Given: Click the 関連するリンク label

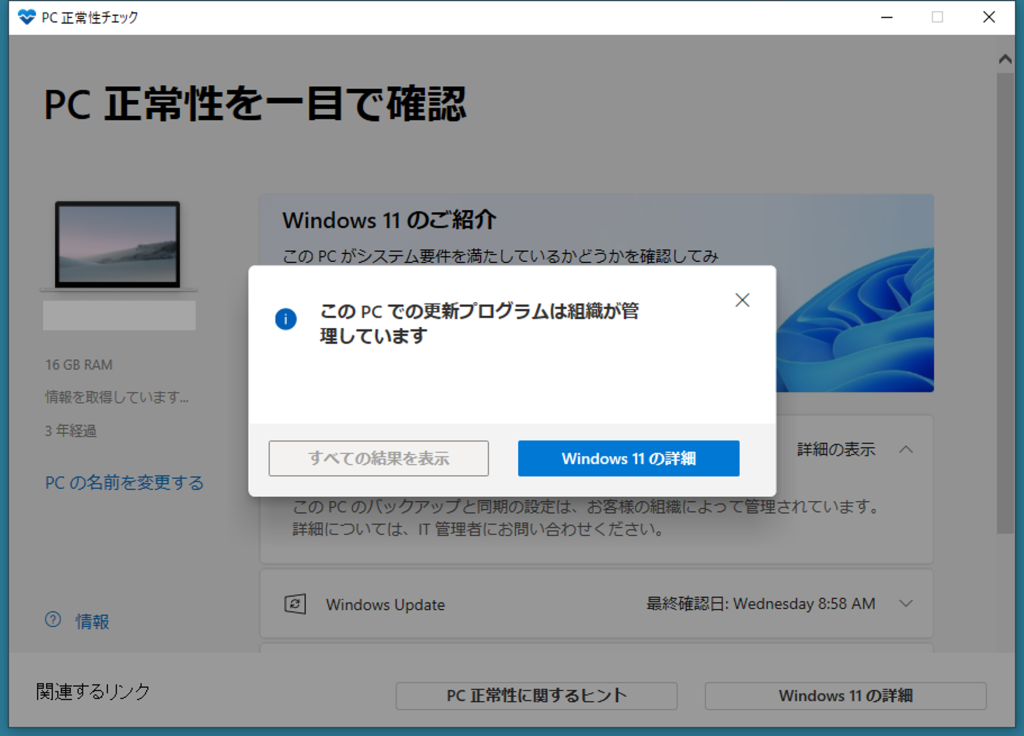Looking at the screenshot, I should (x=93, y=692).
